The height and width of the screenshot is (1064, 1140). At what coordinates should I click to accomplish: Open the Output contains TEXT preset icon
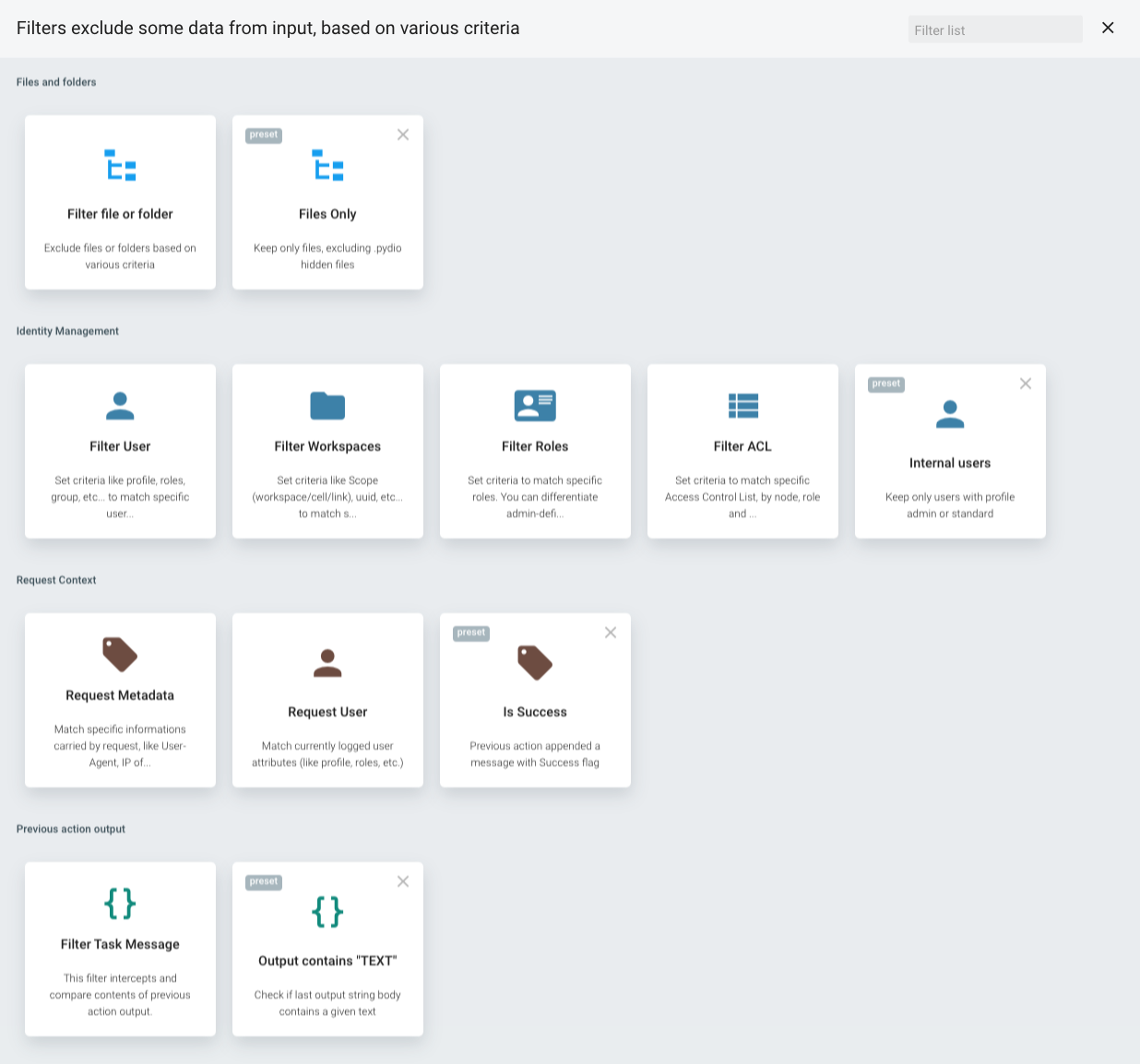pos(327,913)
